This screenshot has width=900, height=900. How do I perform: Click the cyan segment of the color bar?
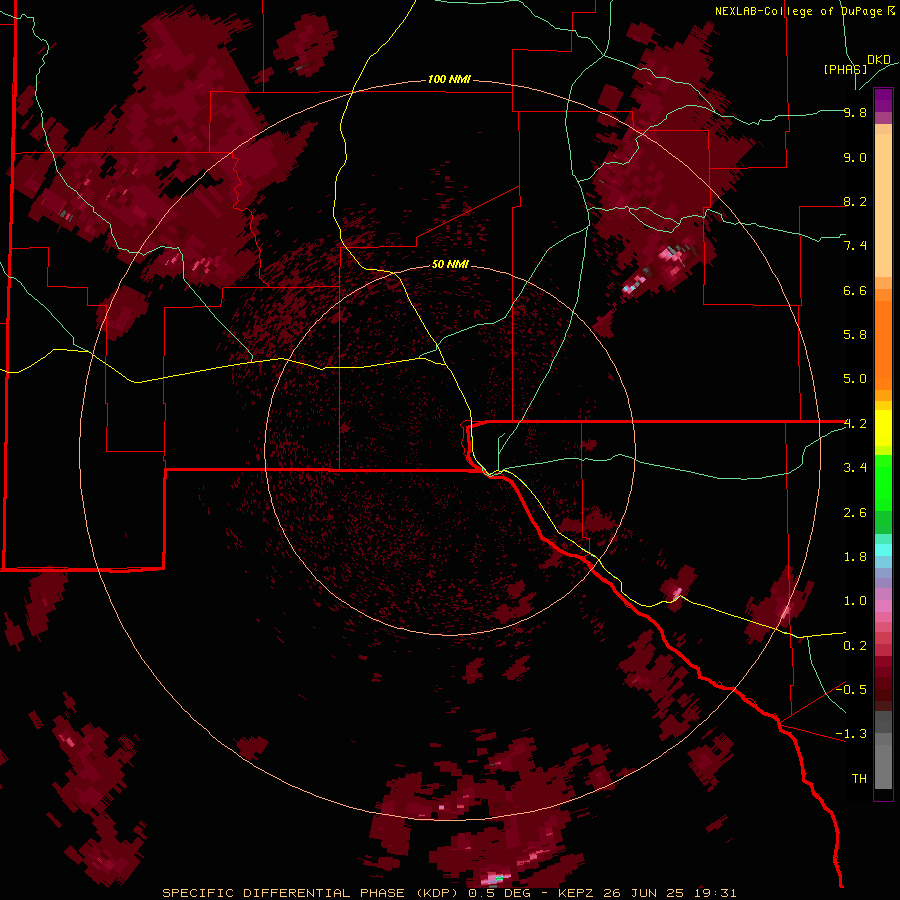pyautogui.click(x=883, y=549)
